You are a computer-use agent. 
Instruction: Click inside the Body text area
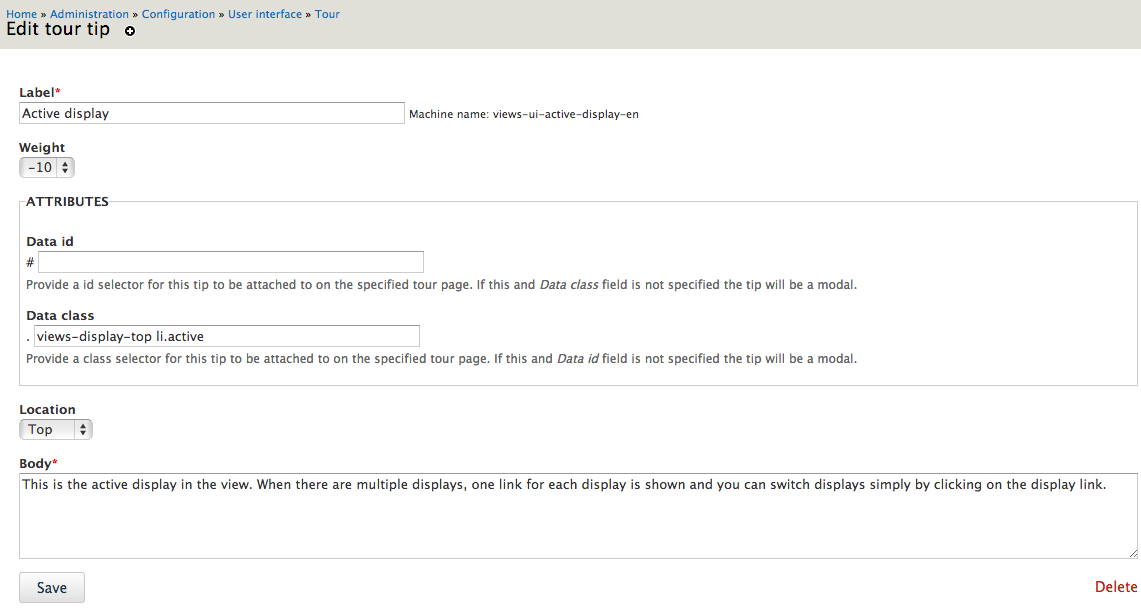click(x=578, y=515)
